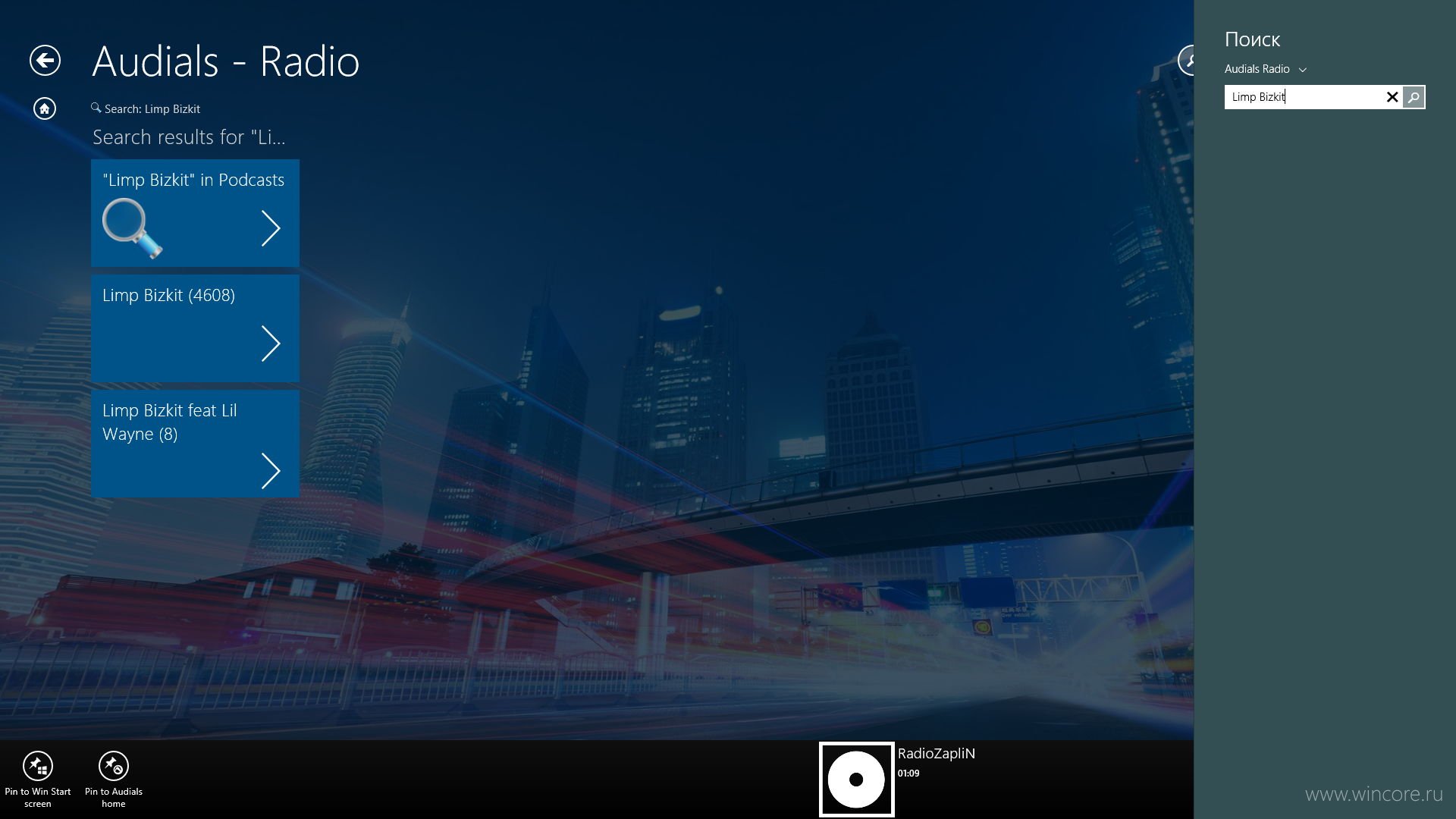
Task: Click the 01:09 playback time
Action: 908,773
